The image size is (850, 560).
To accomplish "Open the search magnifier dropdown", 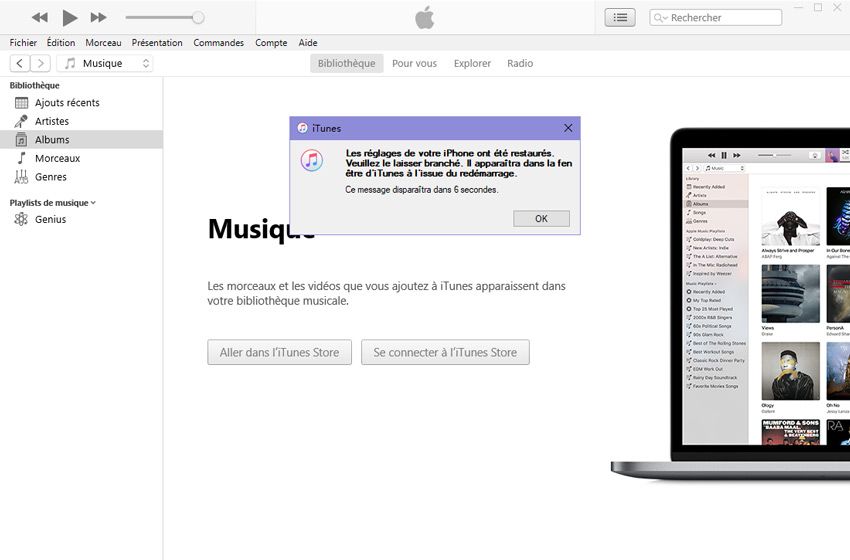I will (x=661, y=18).
